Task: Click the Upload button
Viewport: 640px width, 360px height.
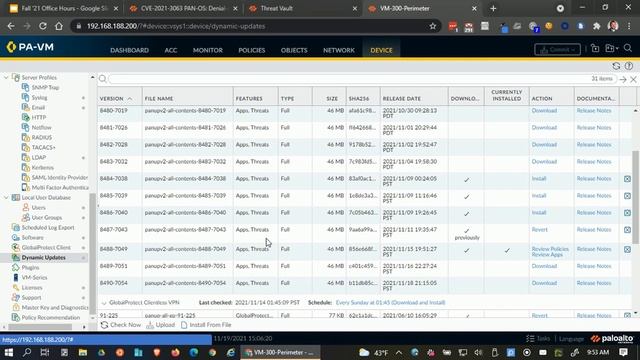Action: click(x=161, y=325)
